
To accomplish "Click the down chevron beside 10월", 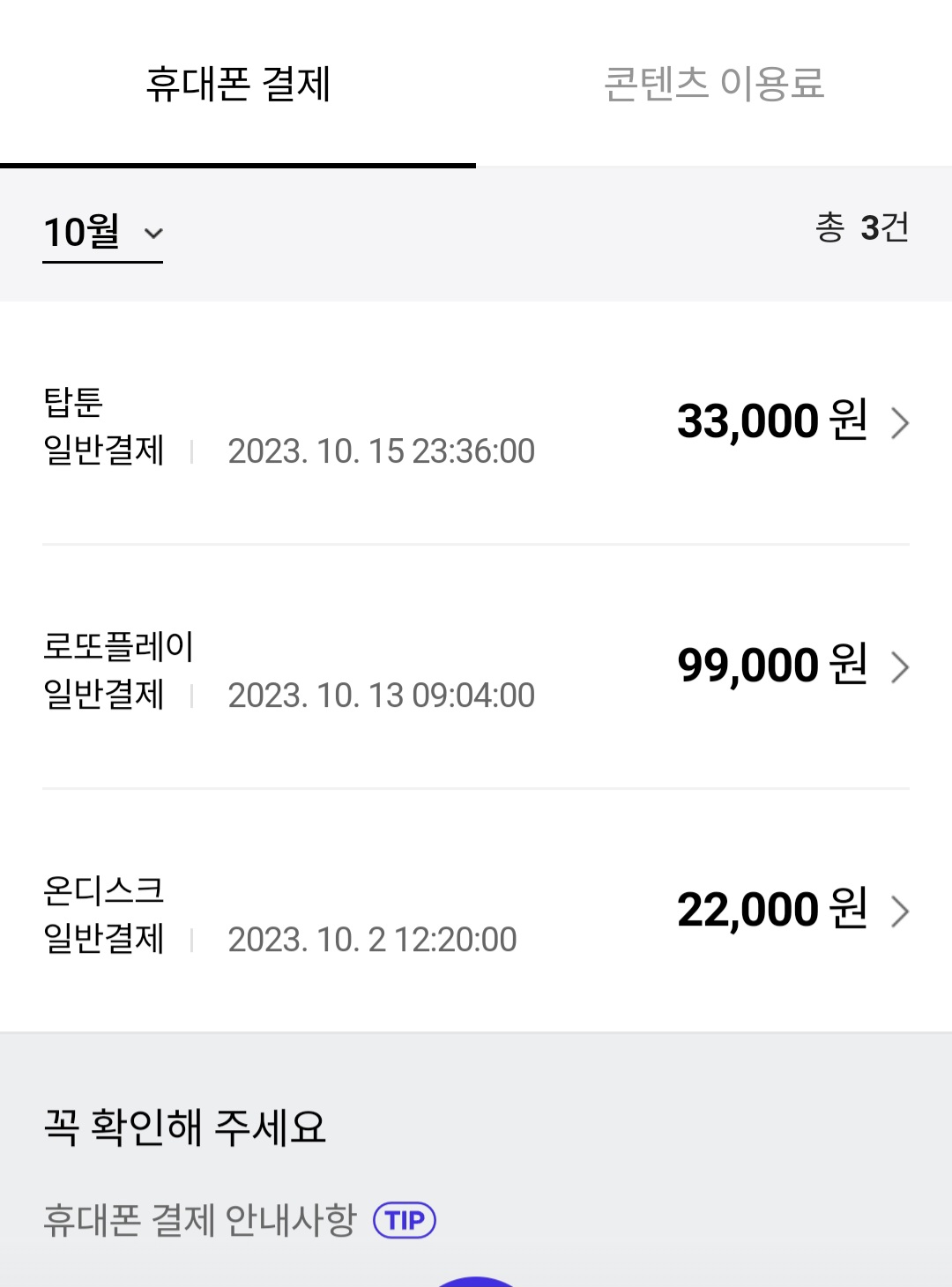I will click(154, 234).
